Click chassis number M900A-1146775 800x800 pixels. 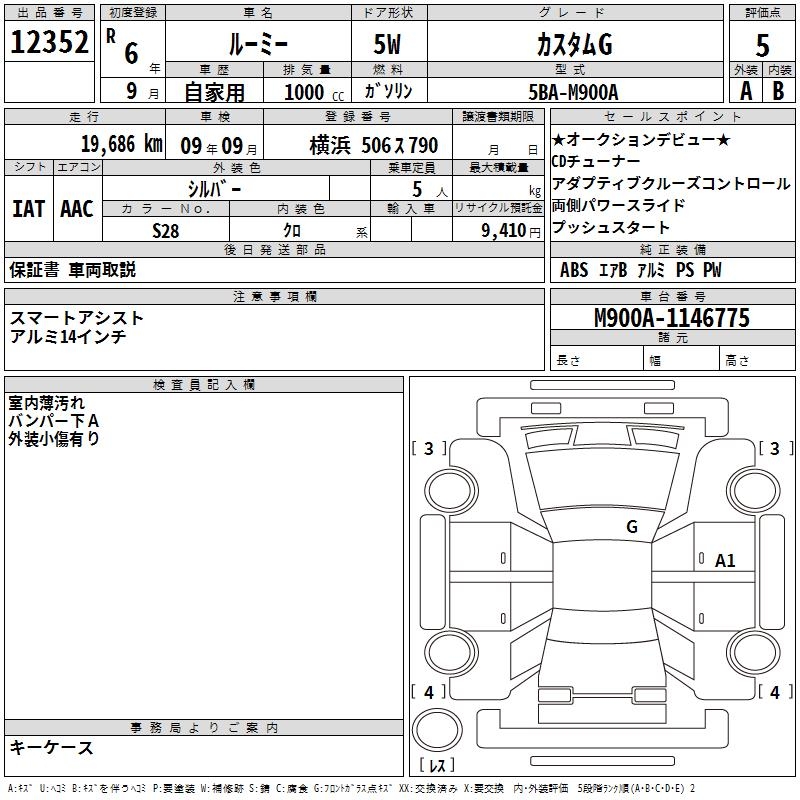tap(672, 318)
